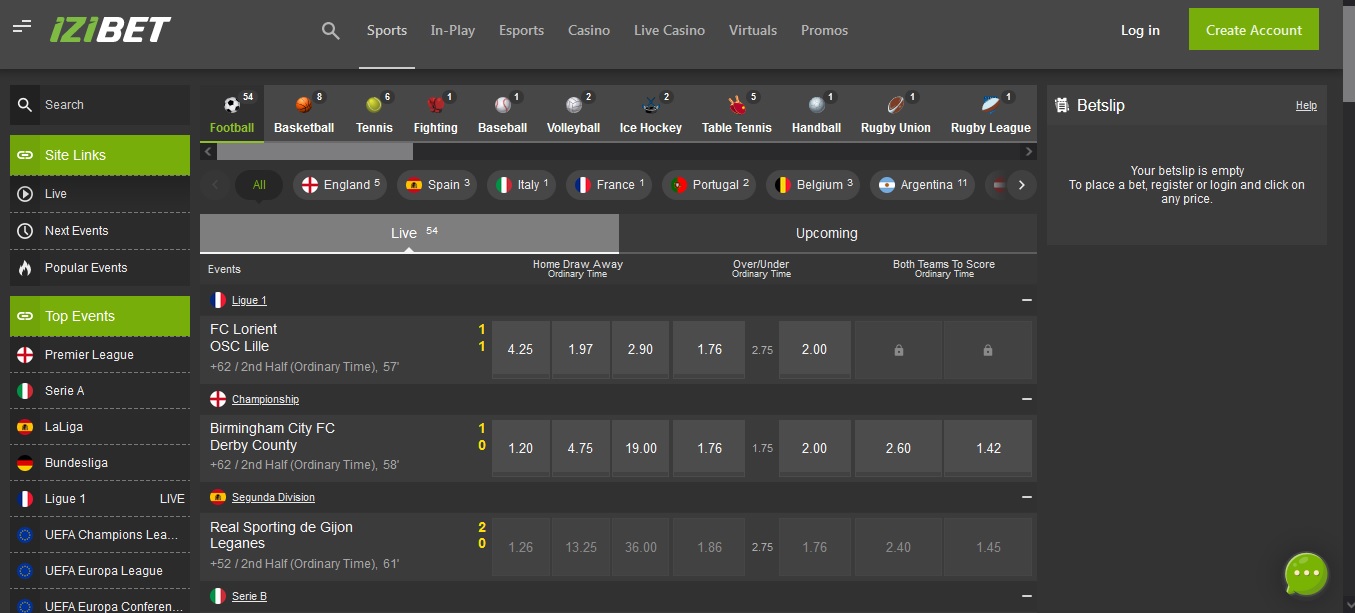This screenshot has width=1356, height=613.
Task: Filter matches by Argentina
Action: (x=922, y=185)
